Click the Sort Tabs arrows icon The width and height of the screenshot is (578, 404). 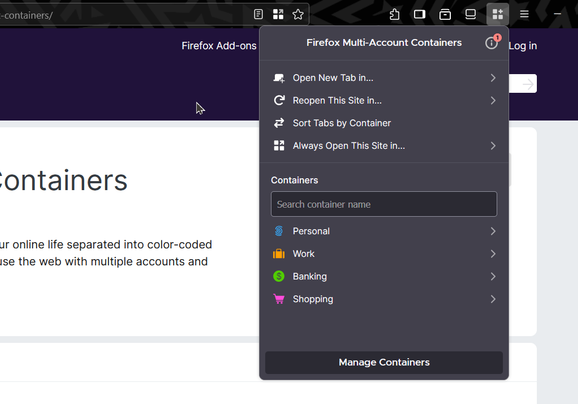[279, 123]
